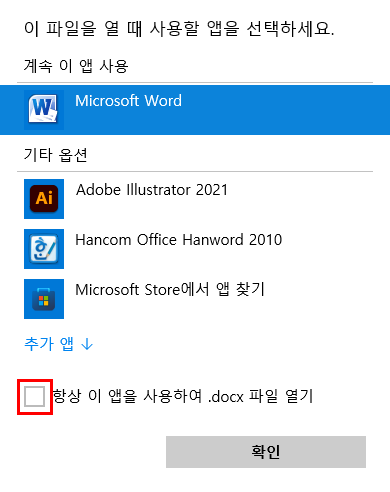
Task: Select the Microsoft Word app icon
Action: click(44, 110)
